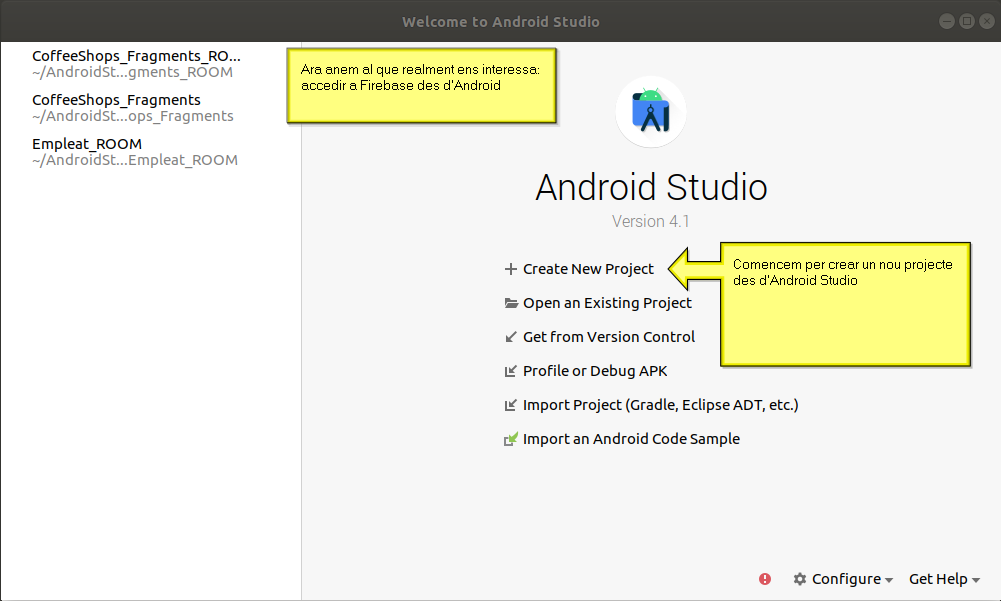Create New Project

click(588, 269)
